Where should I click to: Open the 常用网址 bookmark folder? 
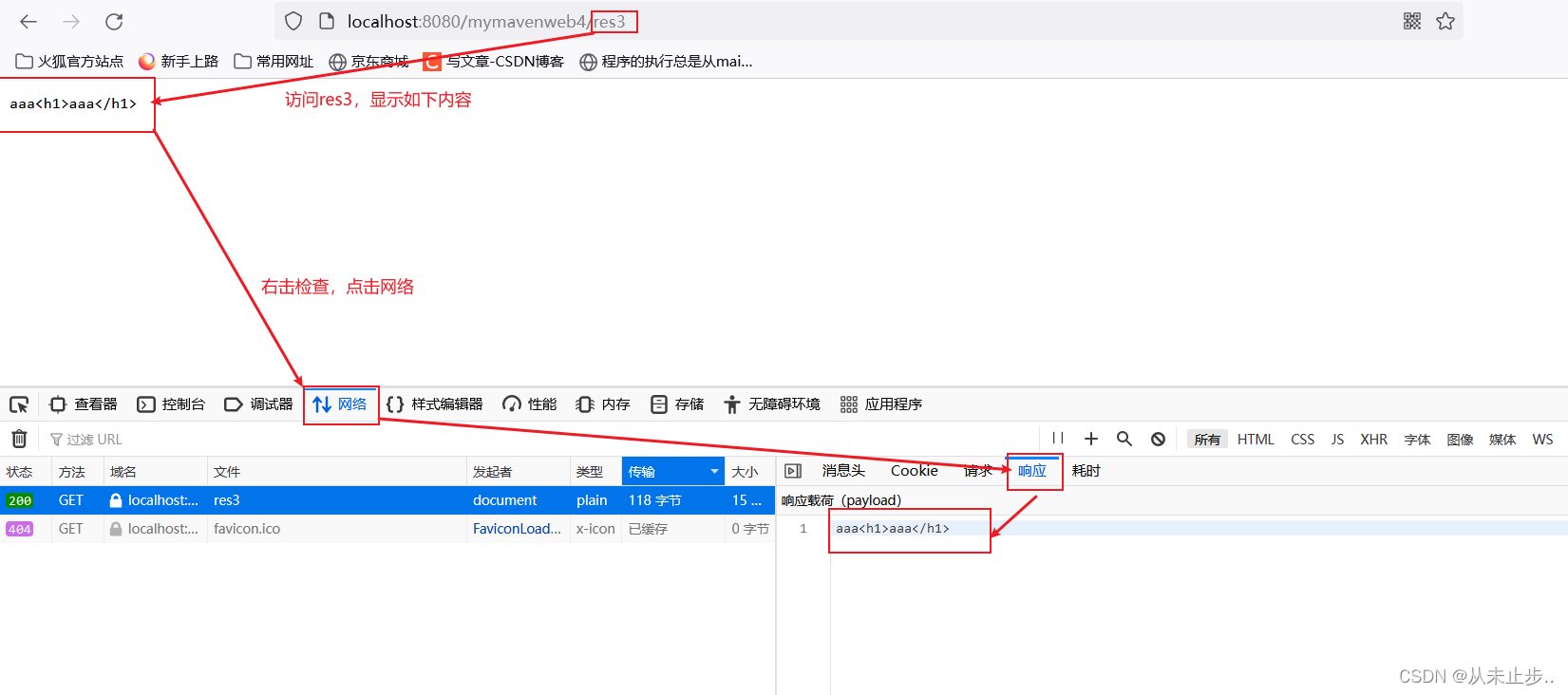(x=274, y=61)
